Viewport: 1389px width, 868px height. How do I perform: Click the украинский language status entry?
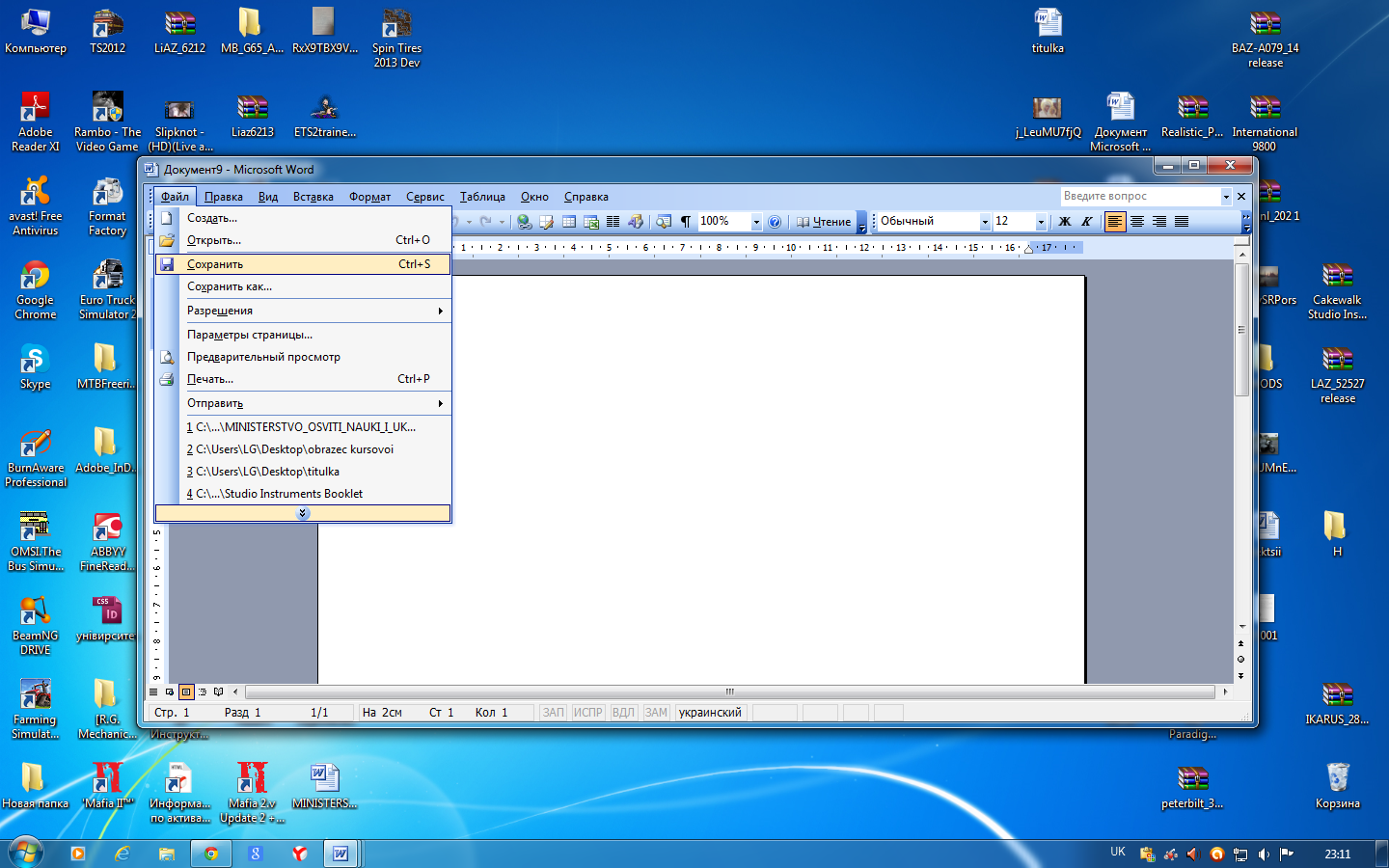click(711, 713)
